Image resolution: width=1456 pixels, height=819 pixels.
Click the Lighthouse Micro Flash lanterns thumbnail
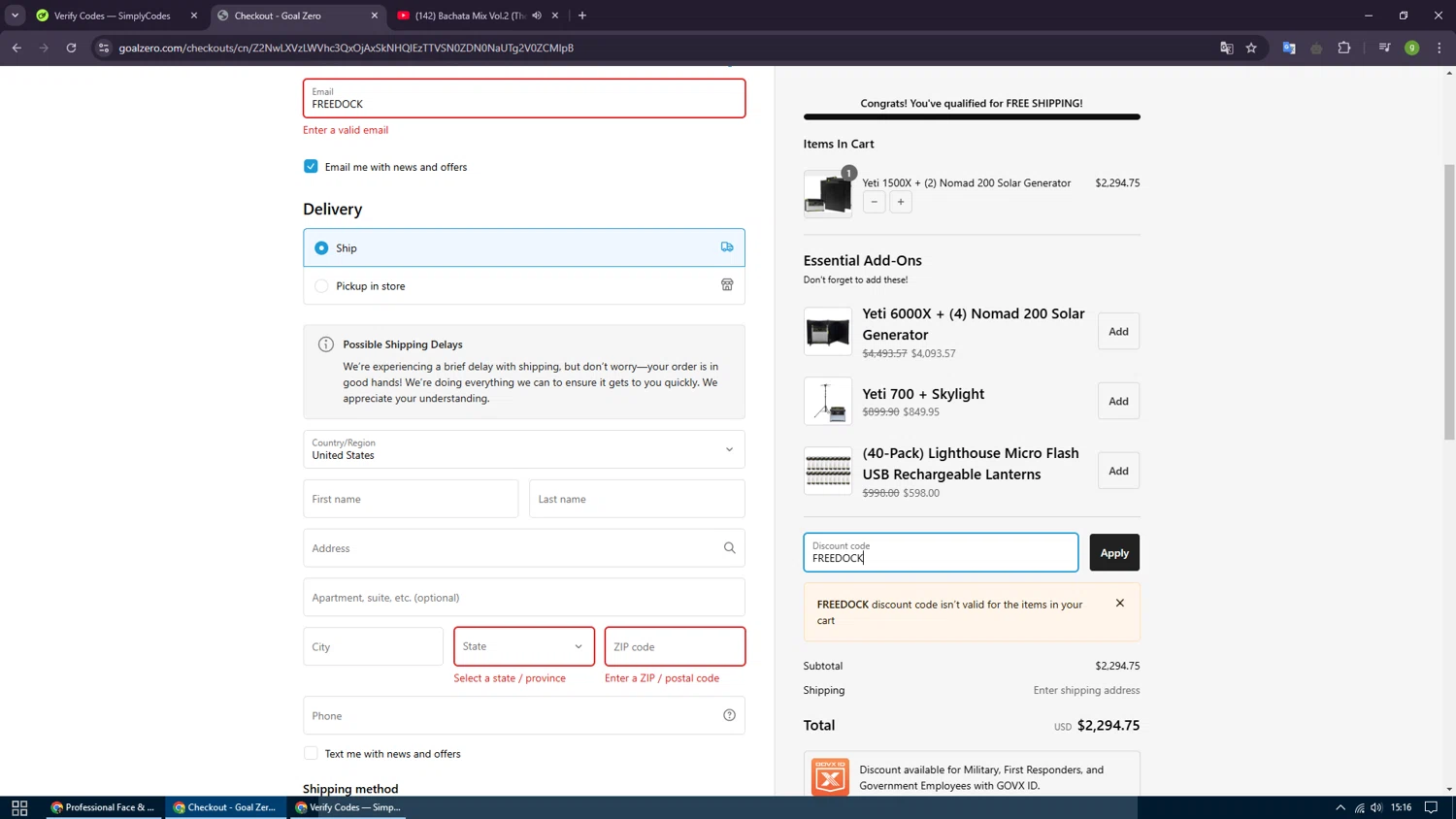(x=828, y=472)
